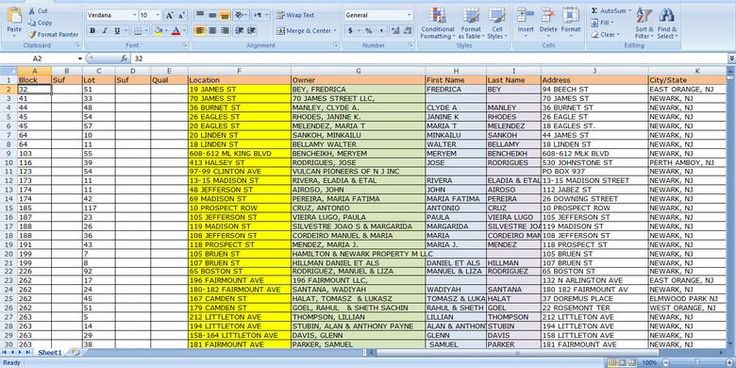This screenshot has width=736, height=368.
Task: Click the Delete cells icon
Action: 548,15
